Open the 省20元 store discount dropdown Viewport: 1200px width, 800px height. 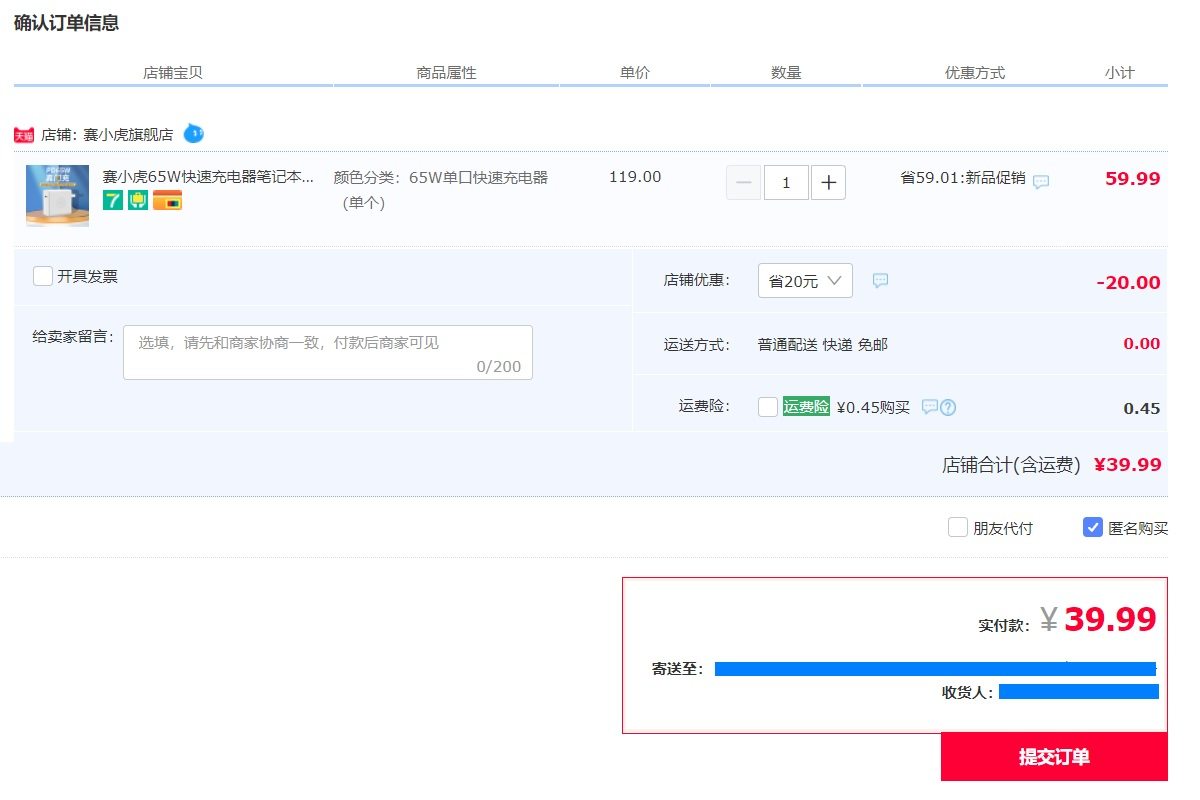[805, 281]
